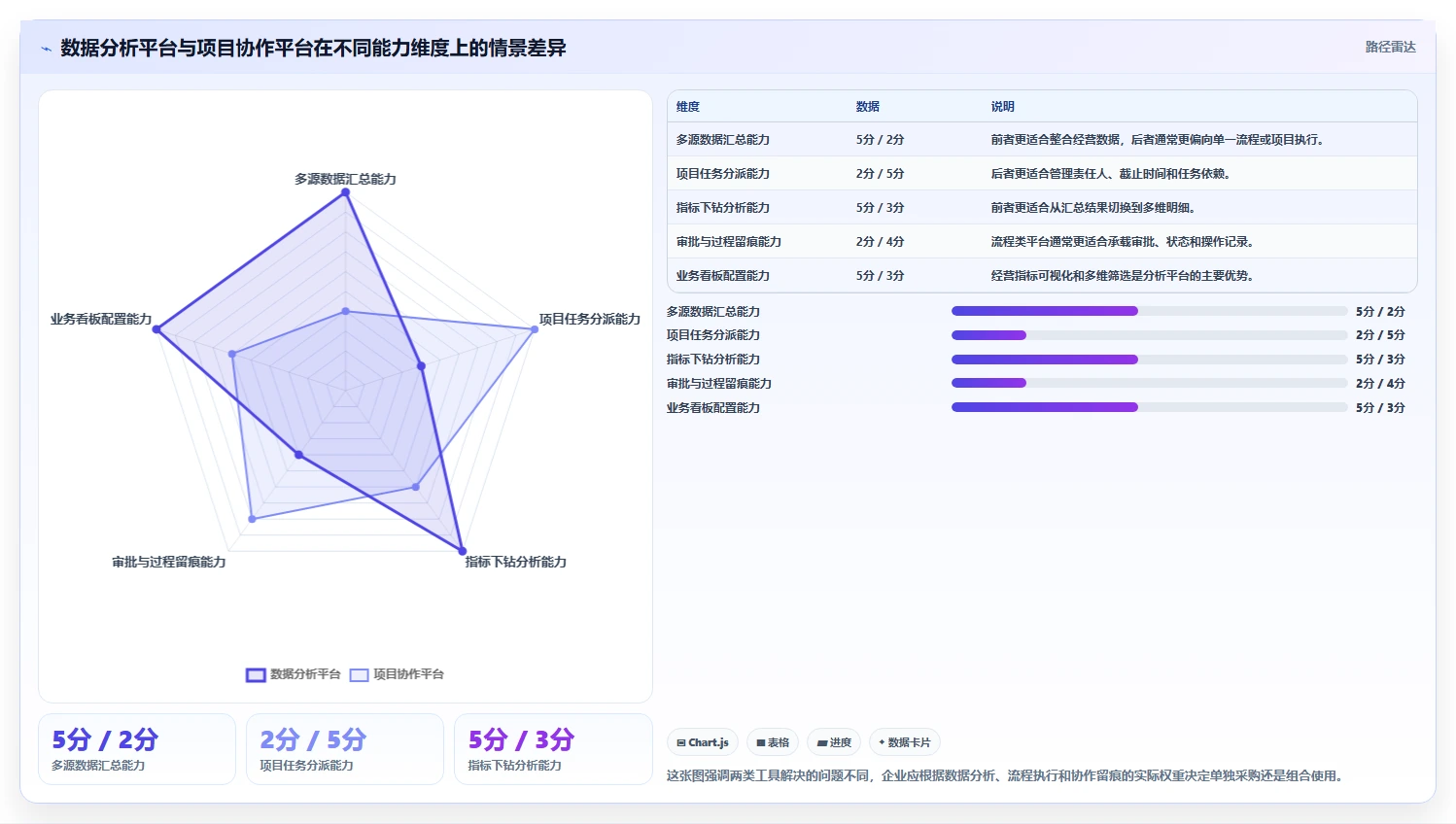Click the 业务看板配置能力 radar axis label
Screen dimensions: 1456x824
101,320
